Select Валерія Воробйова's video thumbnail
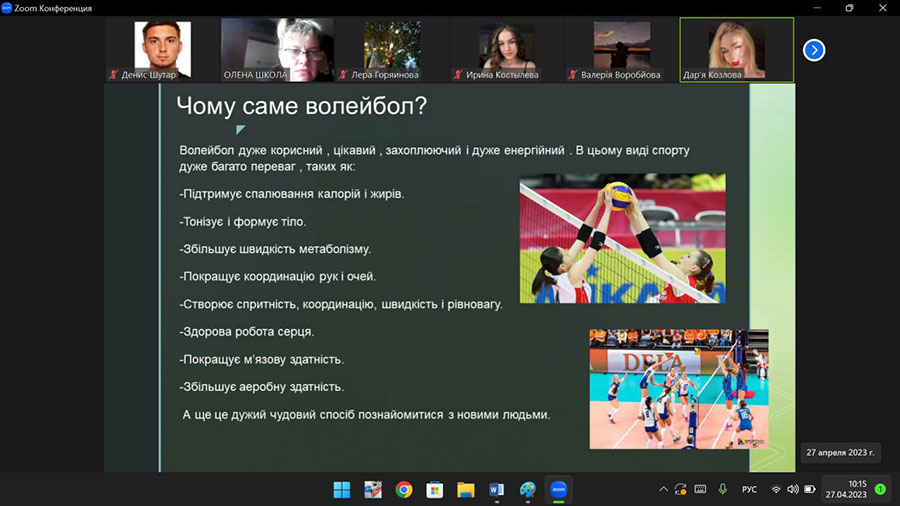The height and width of the screenshot is (506, 900). click(x=622, y=49)
